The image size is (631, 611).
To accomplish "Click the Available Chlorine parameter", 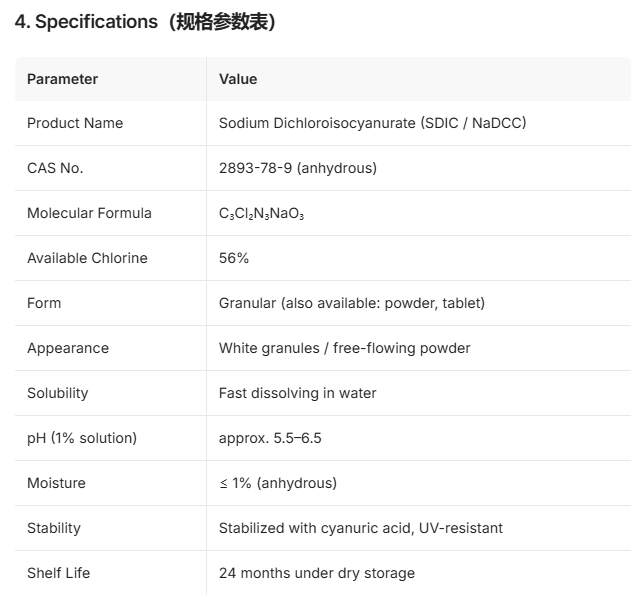I will point(87,258).
